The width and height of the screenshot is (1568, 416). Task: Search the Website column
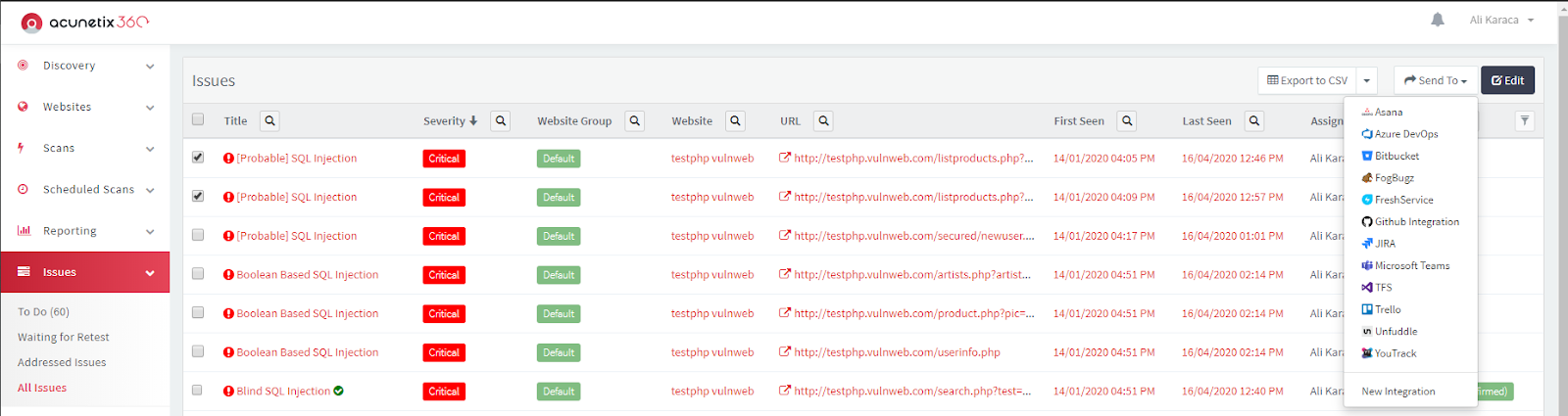pyautogui.click(x=735, y=121)
